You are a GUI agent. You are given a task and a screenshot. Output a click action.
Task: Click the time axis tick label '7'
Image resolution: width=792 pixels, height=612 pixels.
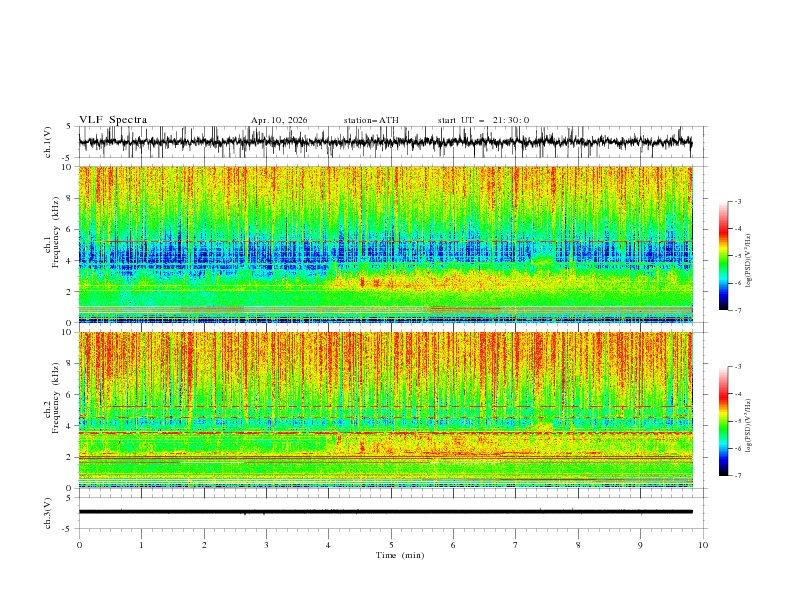click(x=516, y=545)
